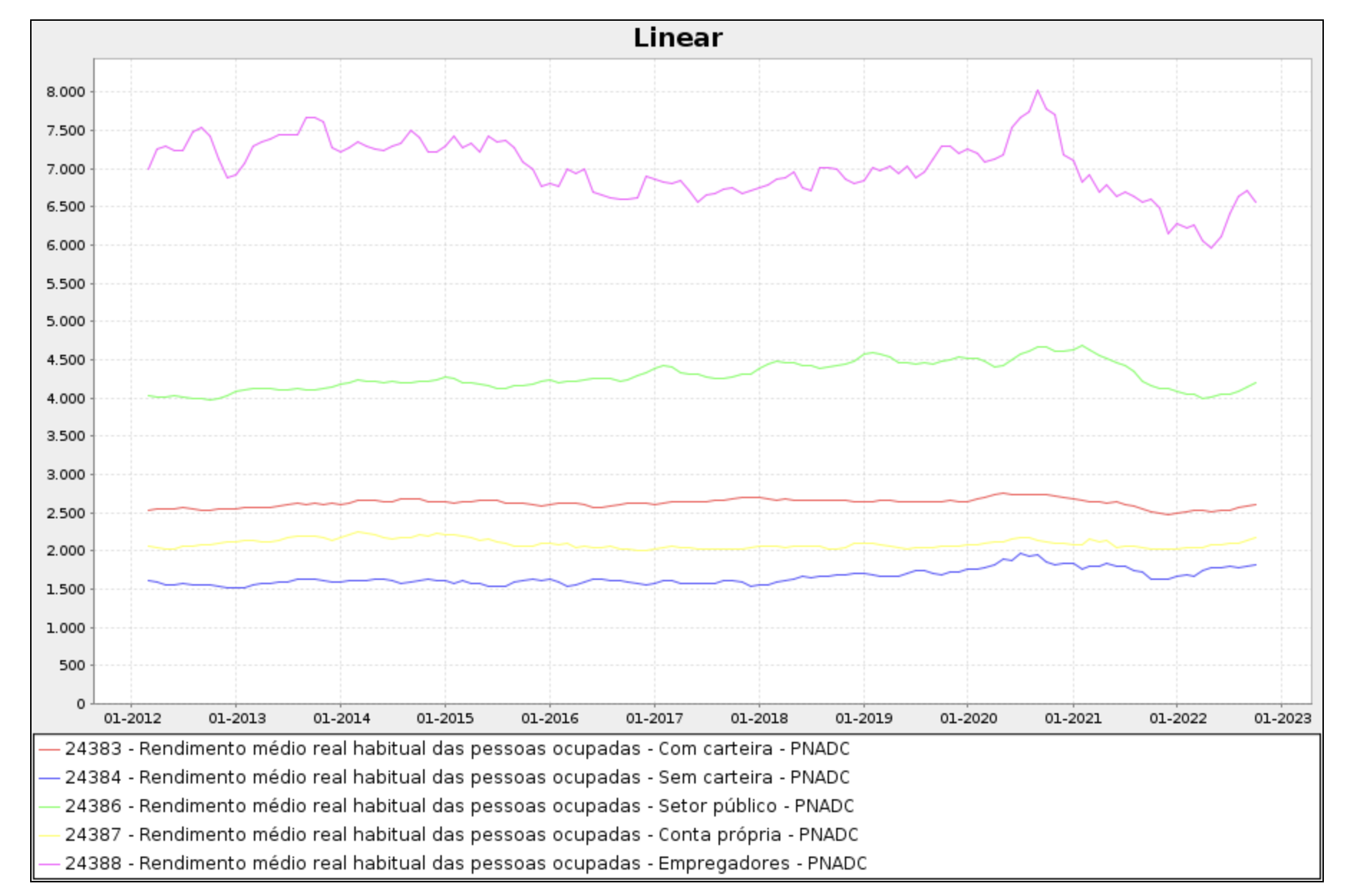1354x896 pixels.
Task: Click the 8.000 label on the y-axis
Action: click(x=66, y=92)
